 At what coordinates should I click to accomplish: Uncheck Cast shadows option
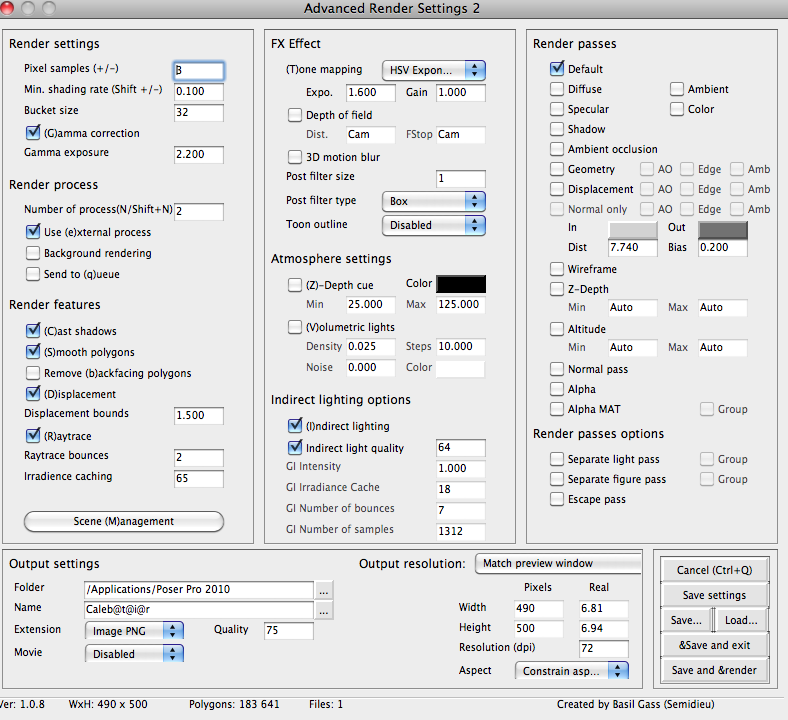point(33,331)
